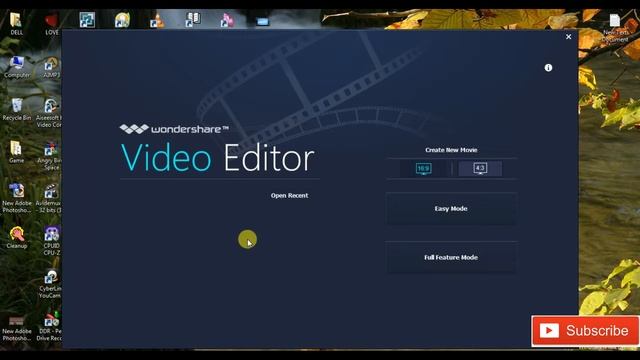Select the AIMP3 desktop shortcut
The width and height of the screenshot is (640, 360).
(51, 67)
